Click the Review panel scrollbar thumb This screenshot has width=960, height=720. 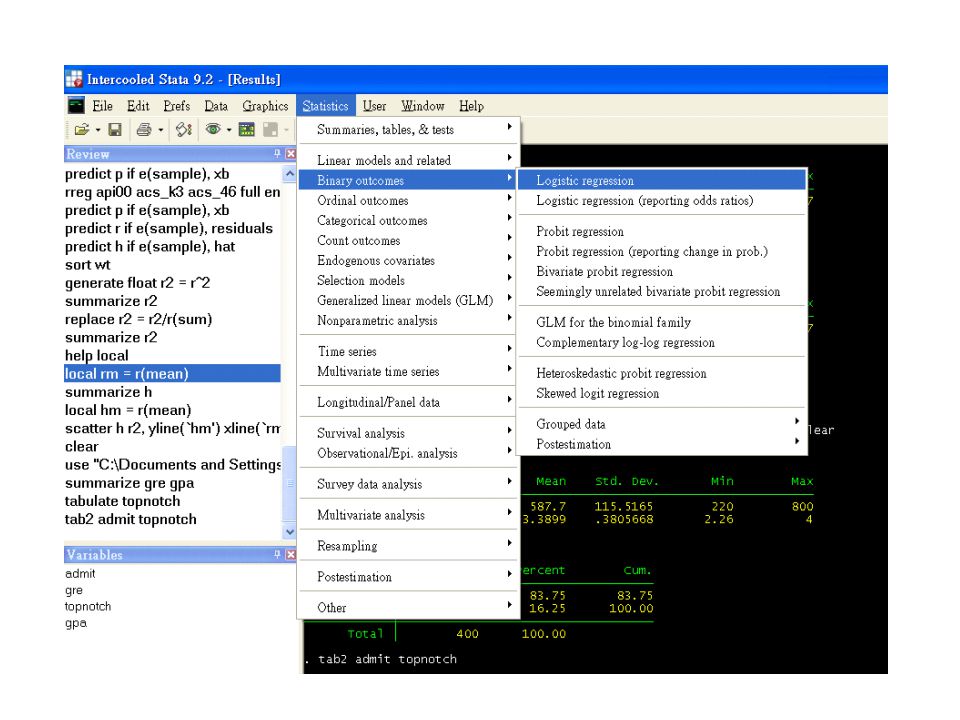(x=290, y=484)
